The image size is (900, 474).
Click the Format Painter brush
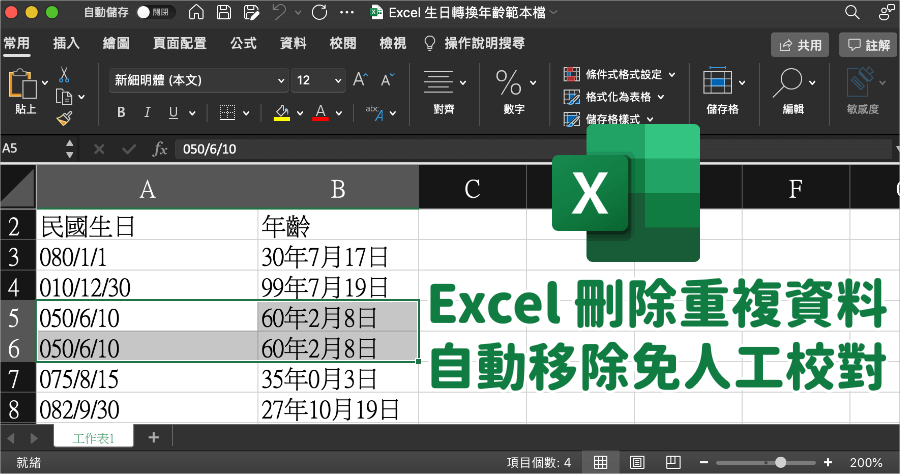tap(64, 119)
